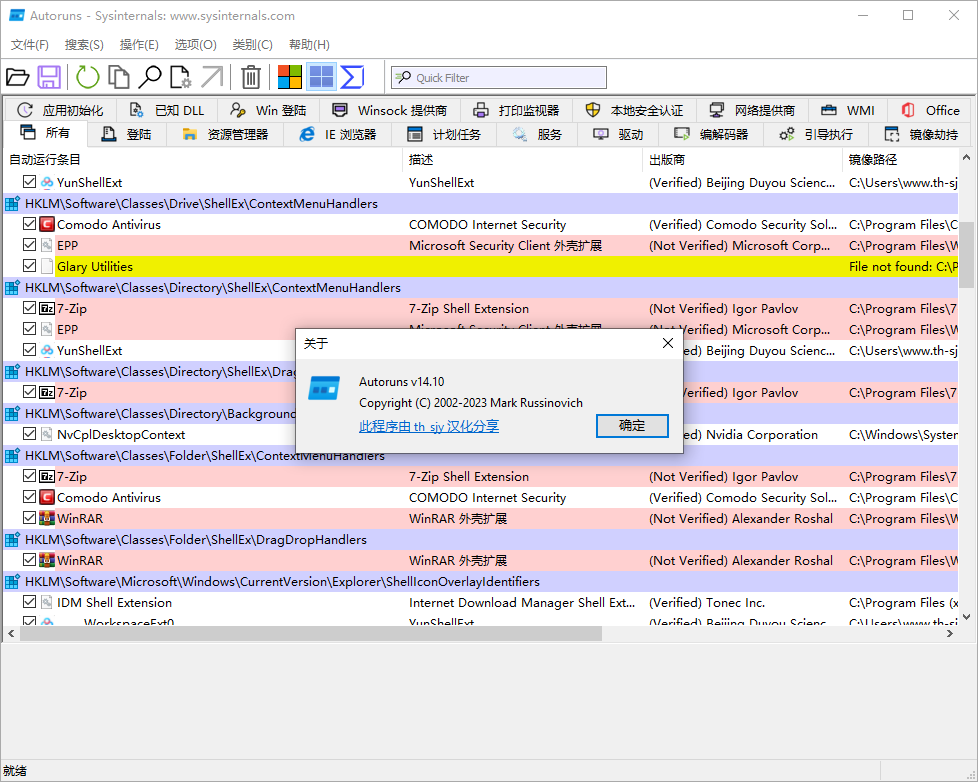Sort by the 描述 column header

coord(523,160)
